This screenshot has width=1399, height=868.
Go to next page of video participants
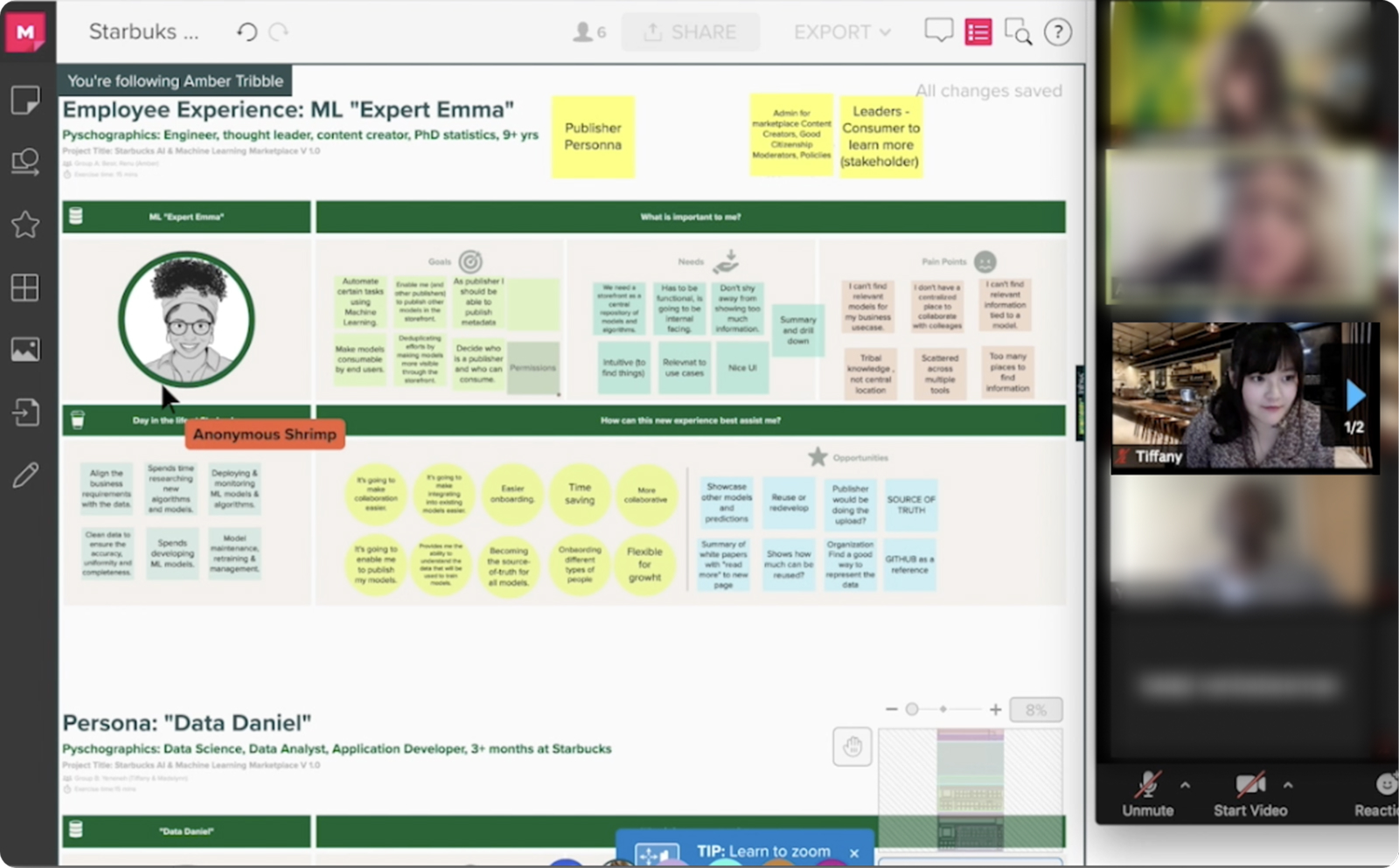click(x=1355, y=395)
